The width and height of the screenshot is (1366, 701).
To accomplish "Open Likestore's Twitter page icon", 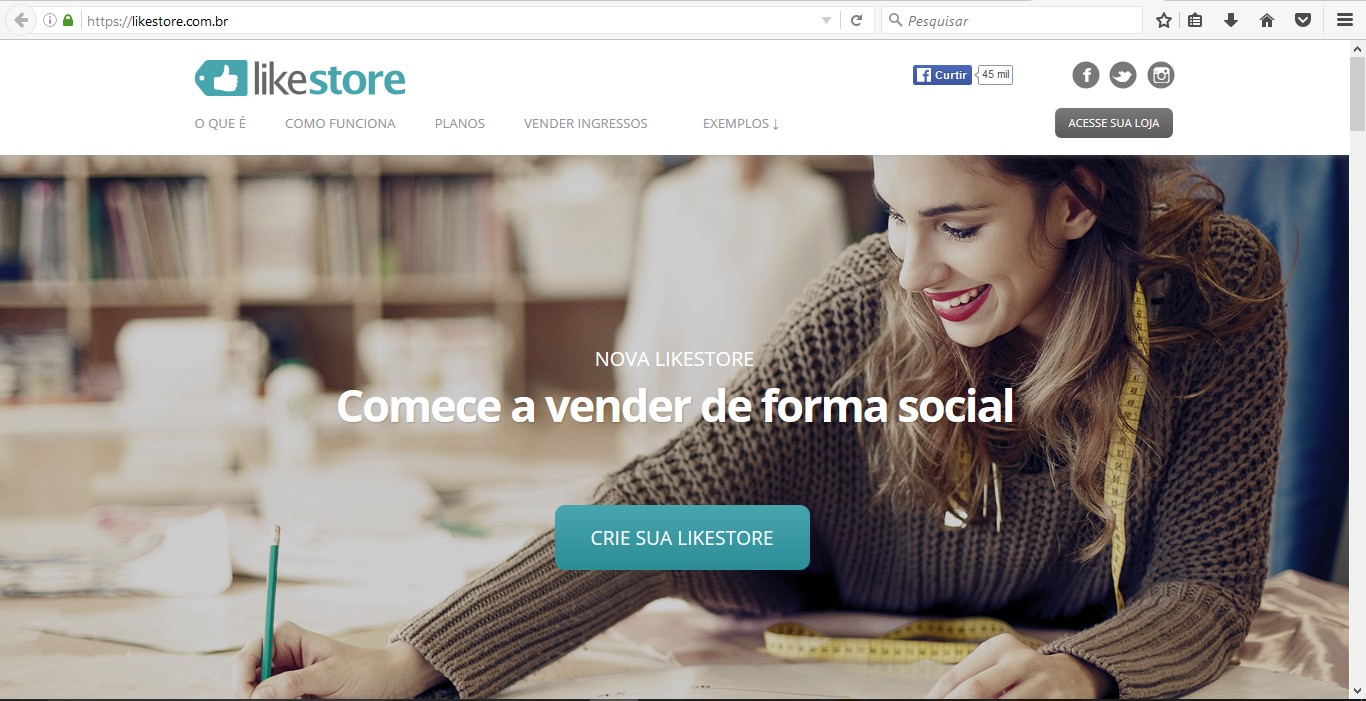I will (1123, 75).
